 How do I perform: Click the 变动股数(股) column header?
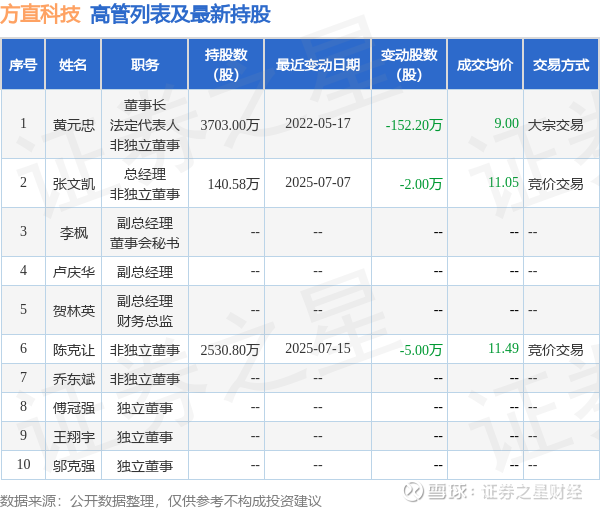(409, 65)
